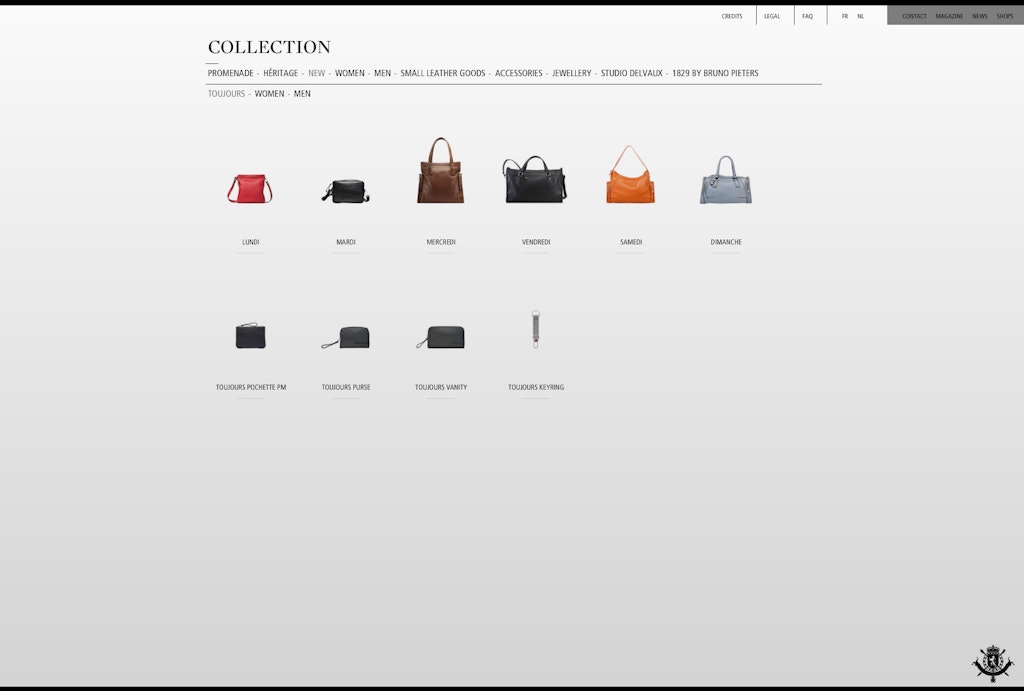Open the brown Mercredi tote image
1024x691 pixels.
(441, 172)
